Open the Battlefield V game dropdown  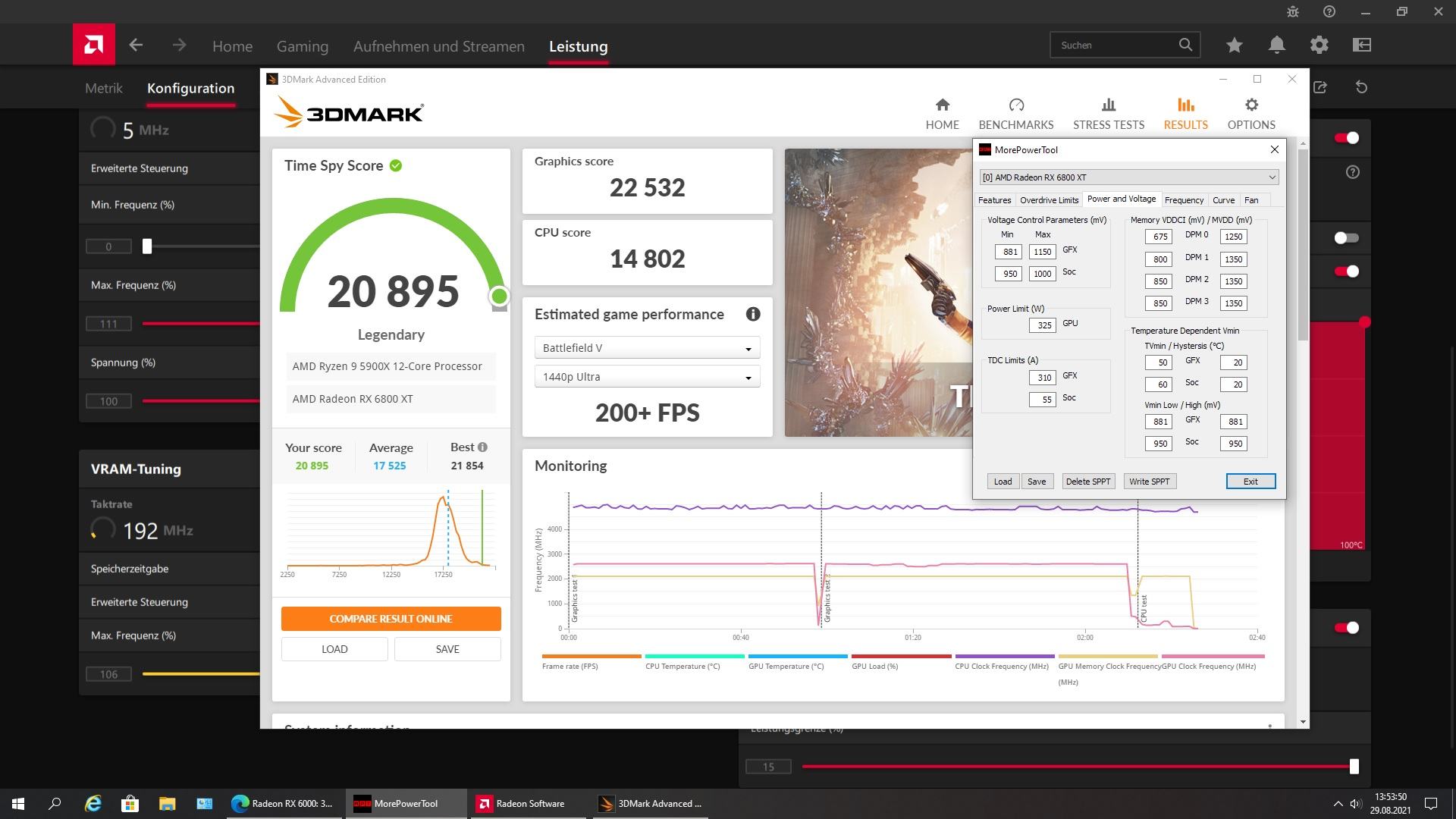[x=647, y=348]
